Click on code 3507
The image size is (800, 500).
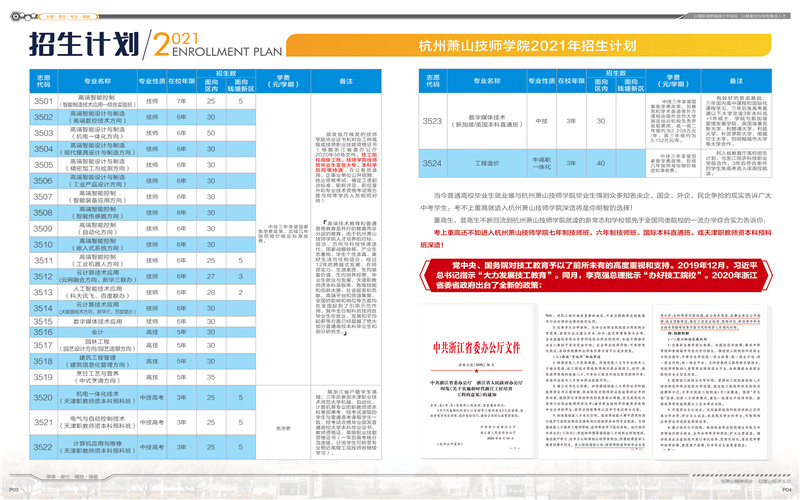click(x=43, y=196)
